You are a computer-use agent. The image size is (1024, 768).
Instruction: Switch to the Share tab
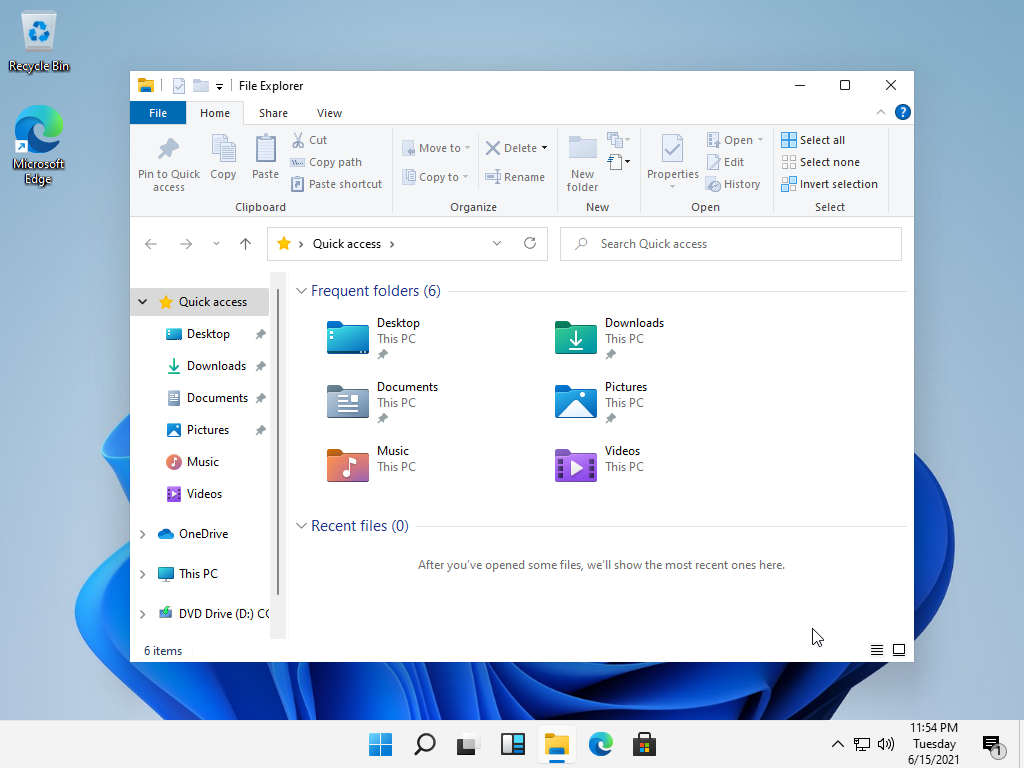point(273,113)
